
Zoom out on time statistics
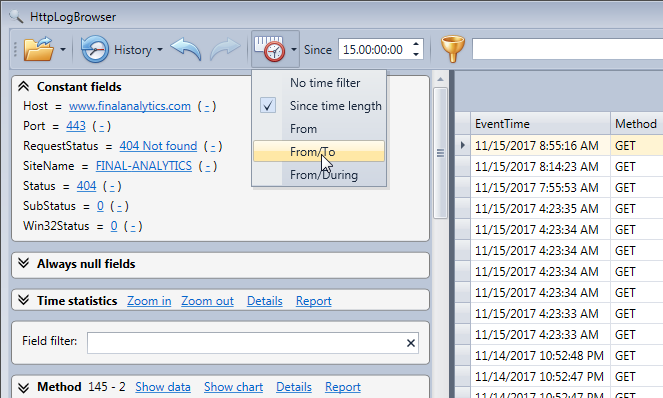(x=207, y=301)
